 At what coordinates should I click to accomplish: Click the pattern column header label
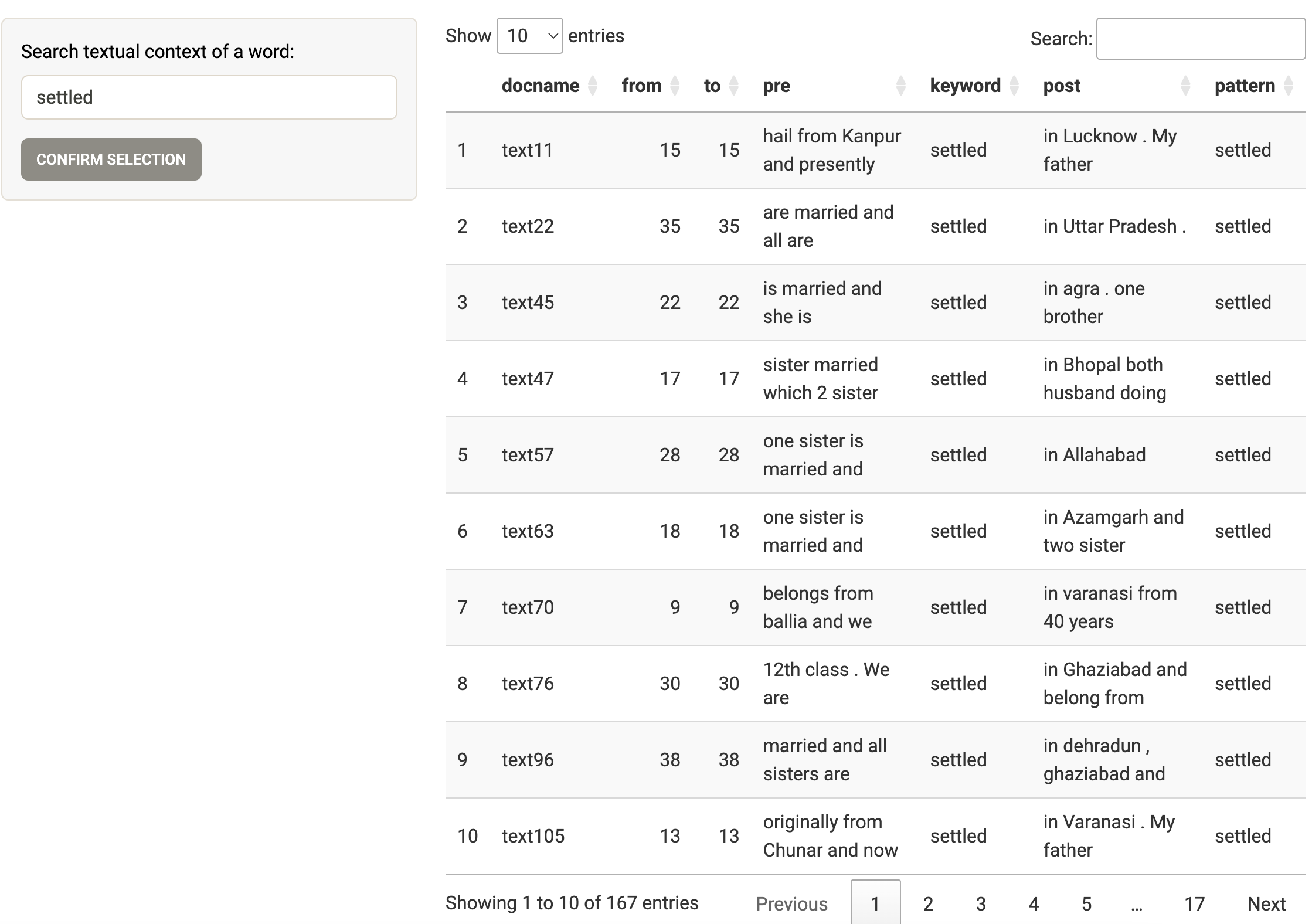[x=1245, y=86]
